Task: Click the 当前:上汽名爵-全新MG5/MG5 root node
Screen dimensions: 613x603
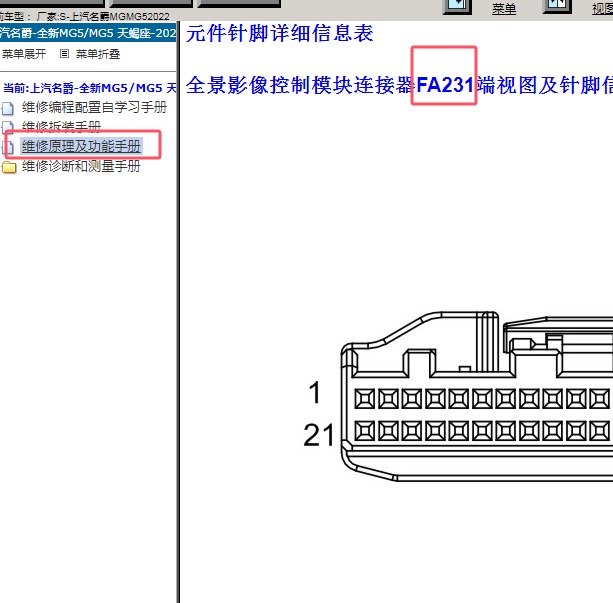Action: (90, 88)
